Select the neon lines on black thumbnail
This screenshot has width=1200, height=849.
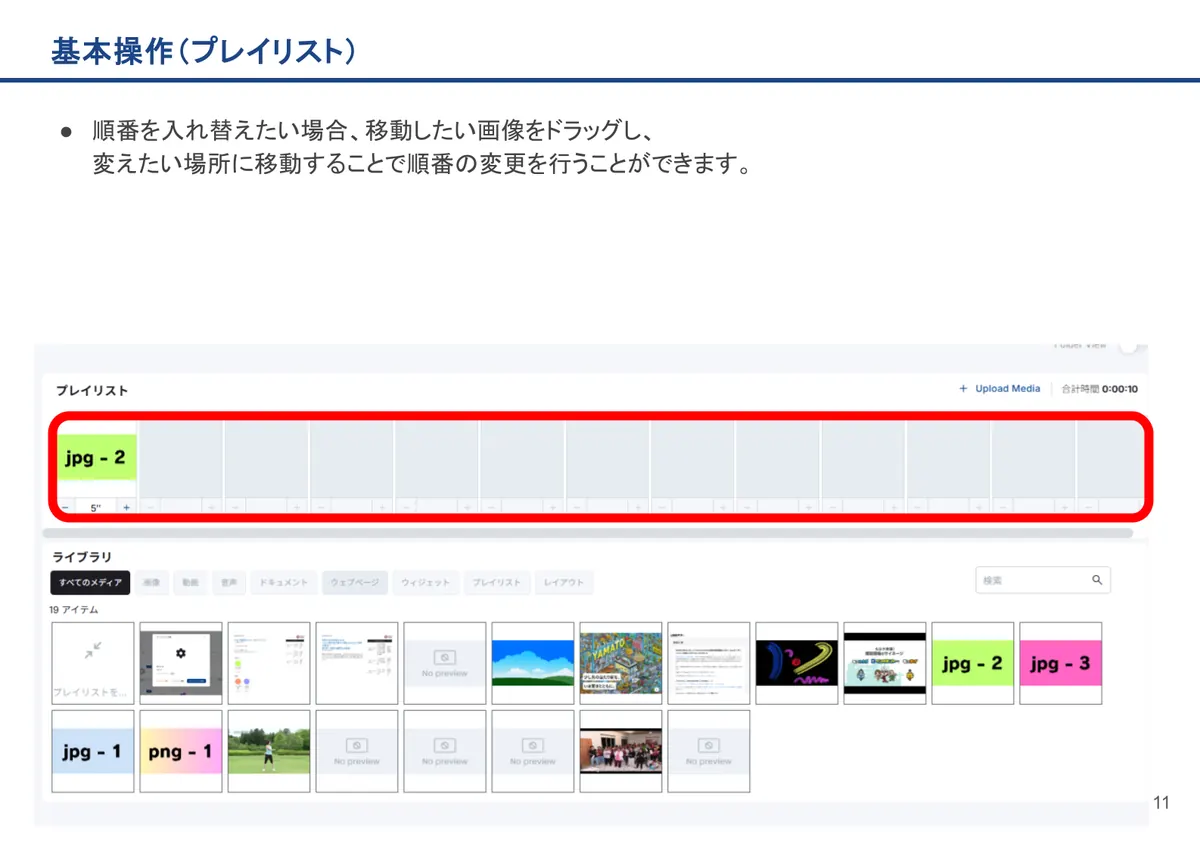(797, 663)
